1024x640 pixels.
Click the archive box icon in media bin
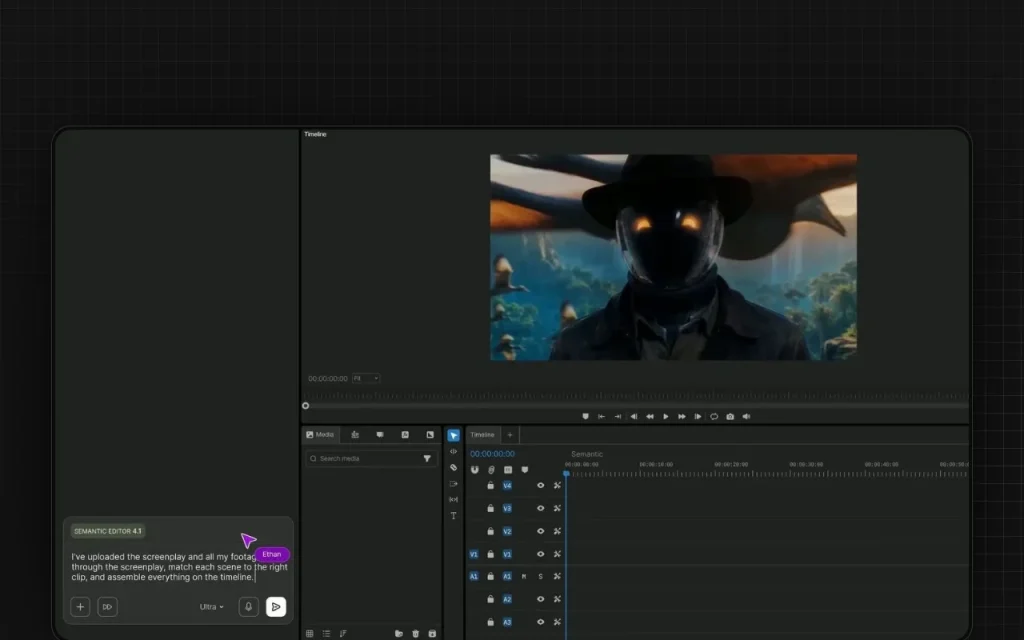tap(432, 633)
